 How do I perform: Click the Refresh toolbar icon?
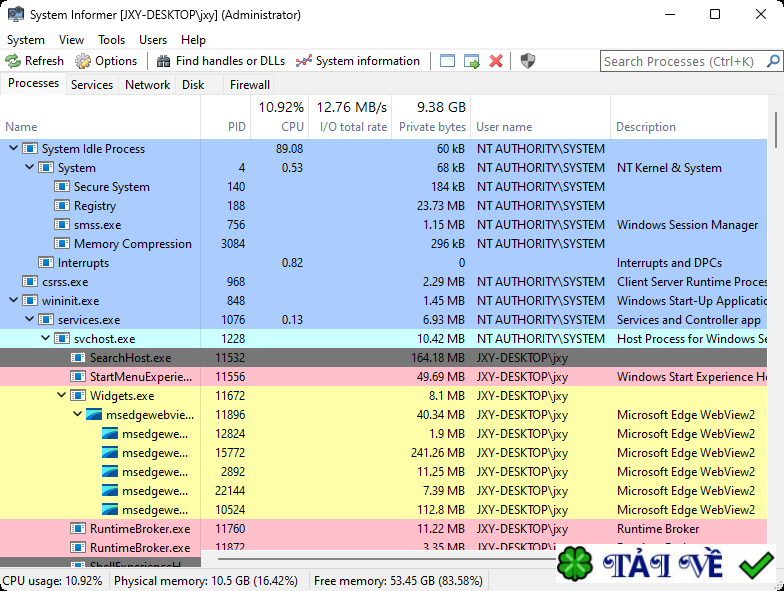[13, 61]
